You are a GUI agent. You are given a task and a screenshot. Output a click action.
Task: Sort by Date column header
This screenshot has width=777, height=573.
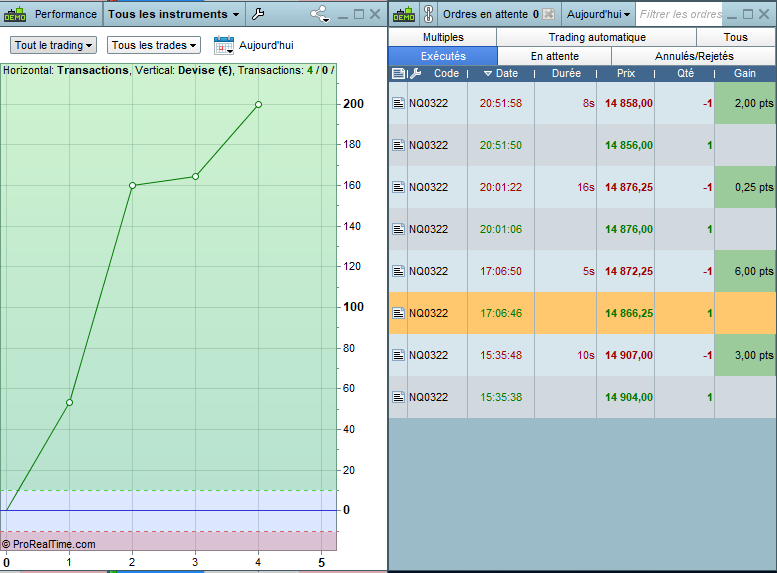click(x=501, y=73)
